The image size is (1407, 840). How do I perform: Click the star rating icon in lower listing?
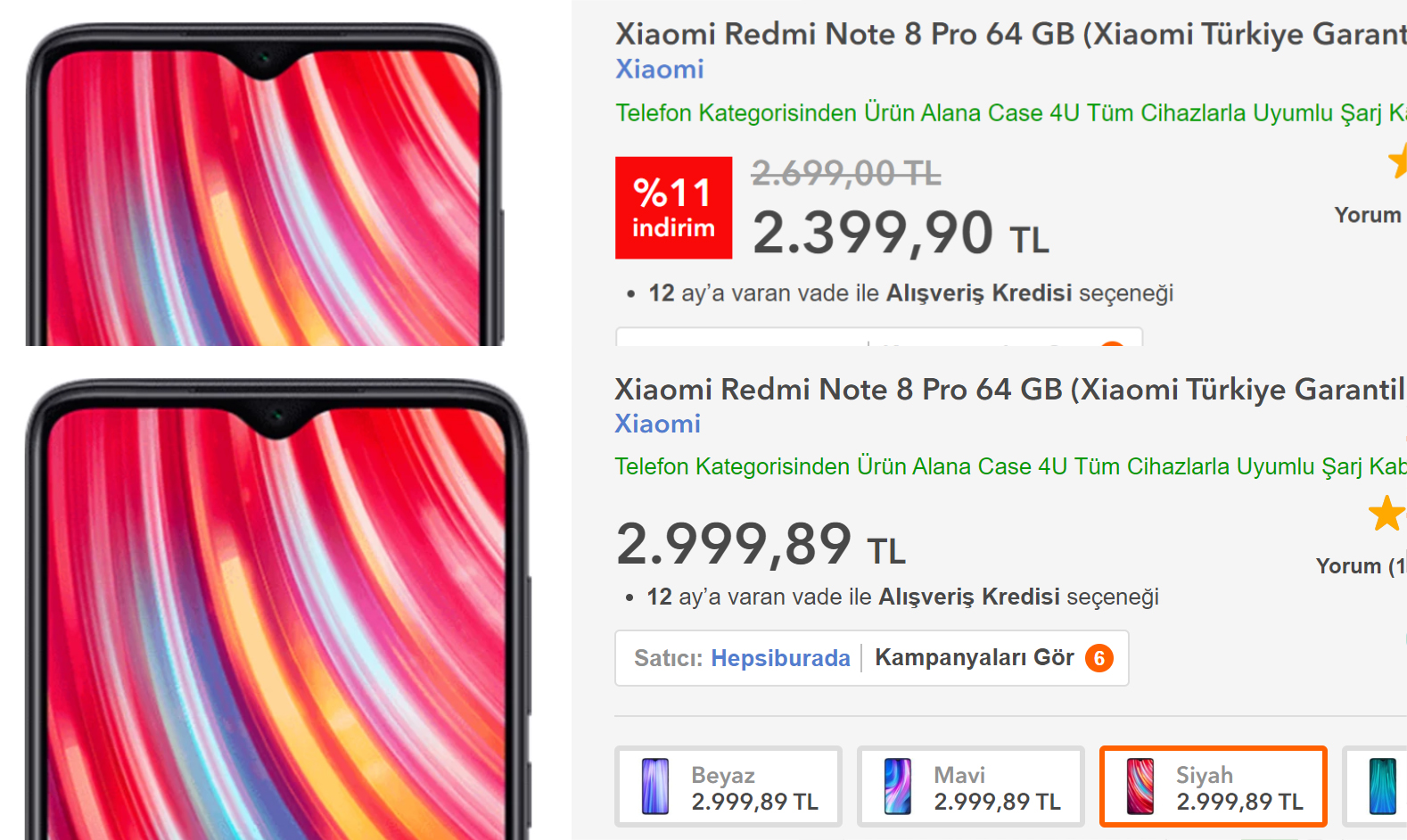point(1387,514)
